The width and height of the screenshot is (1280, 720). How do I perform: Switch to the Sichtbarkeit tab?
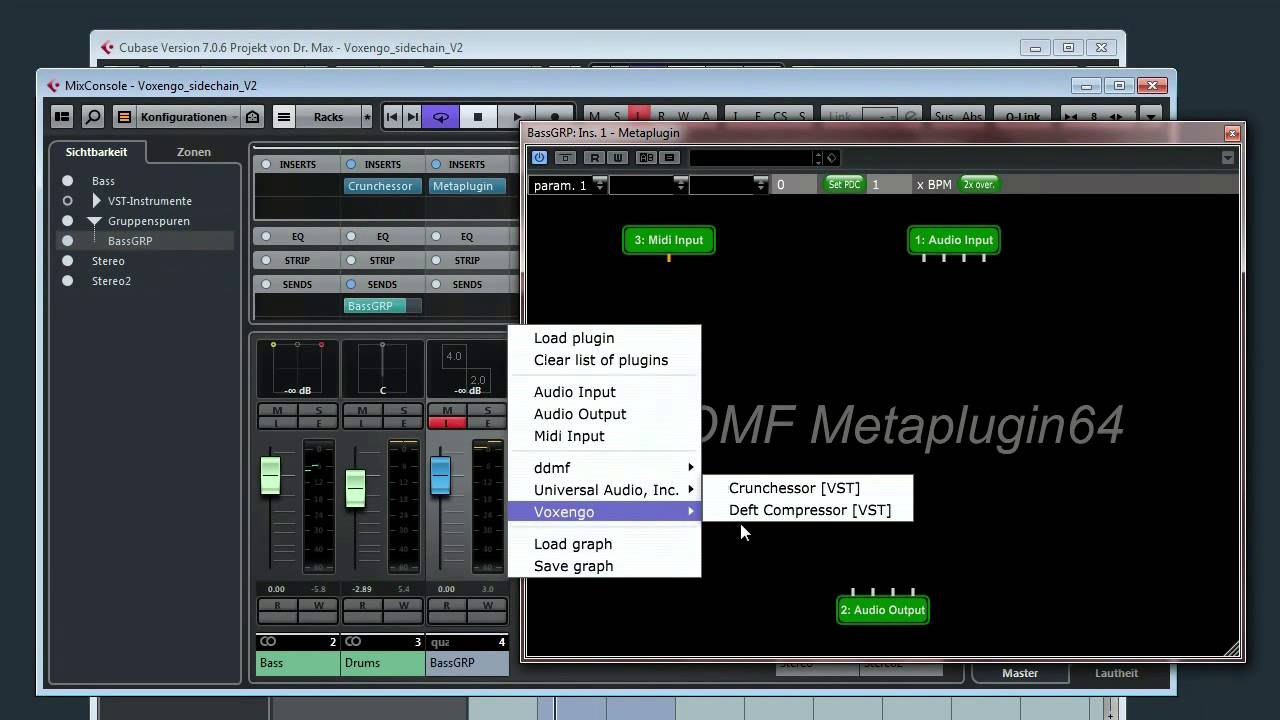coord(96,152)
